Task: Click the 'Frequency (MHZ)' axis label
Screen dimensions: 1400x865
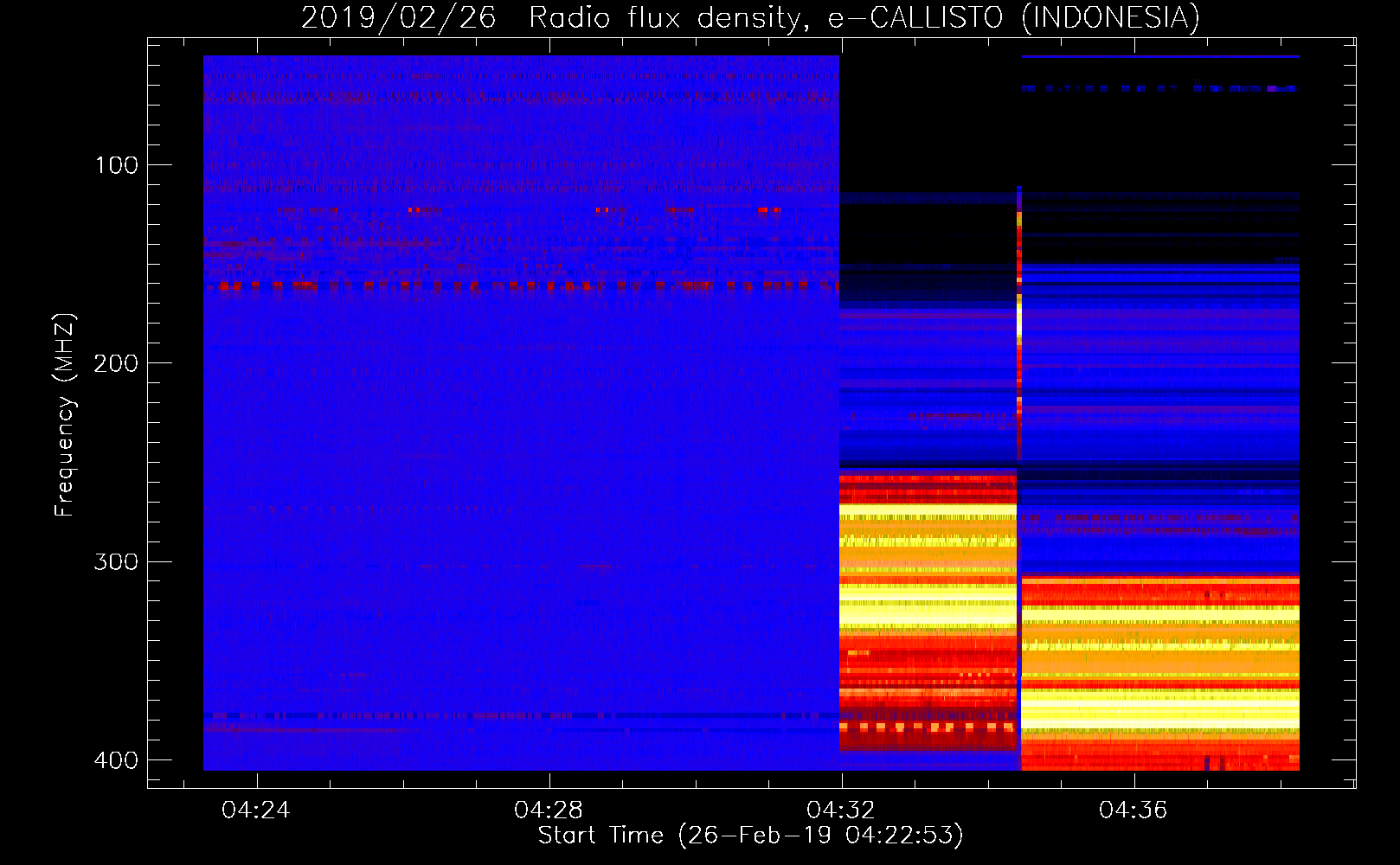Action: 65,414
